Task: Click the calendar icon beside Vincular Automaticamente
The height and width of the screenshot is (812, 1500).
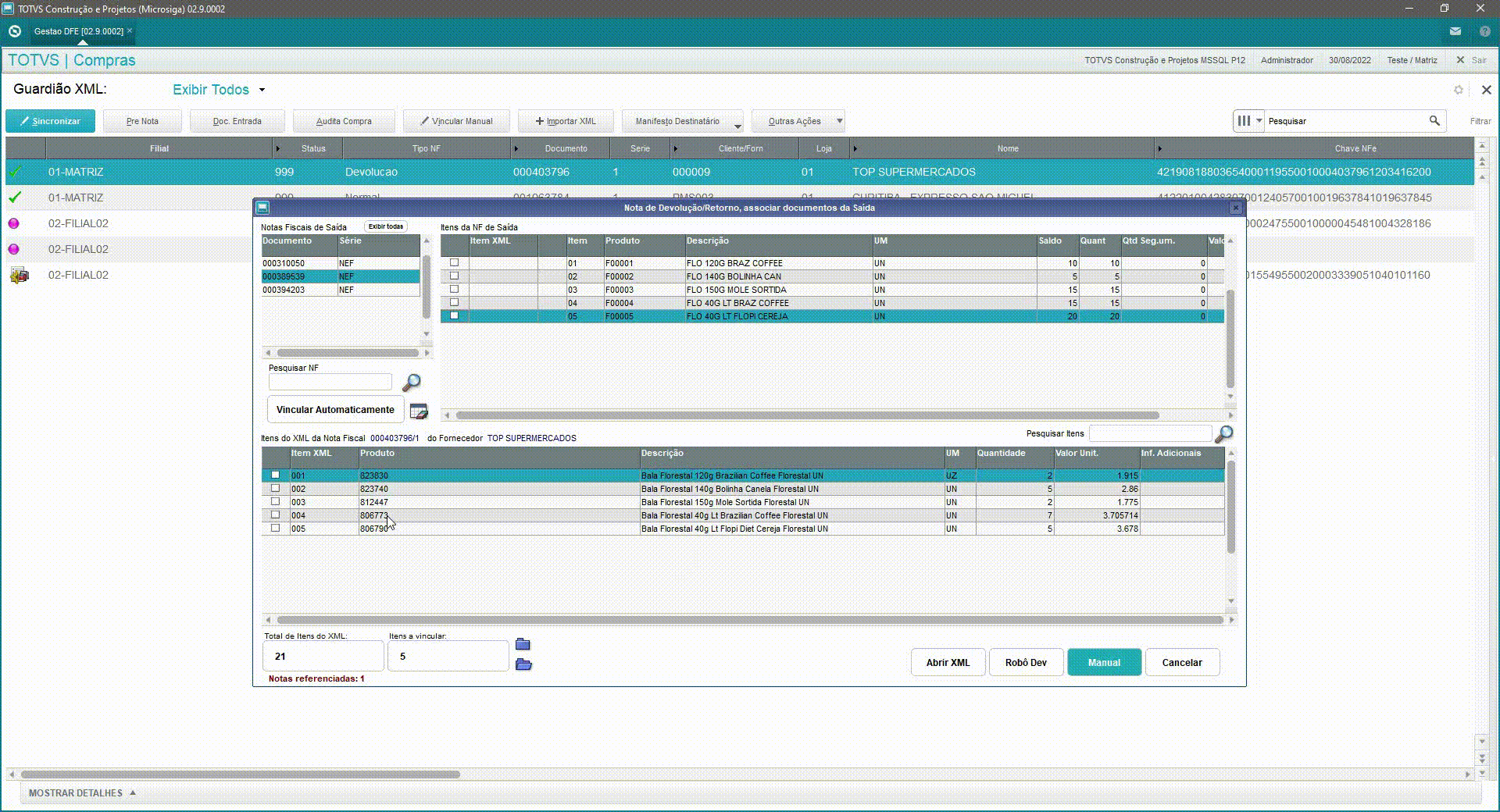Action: (x=419, y=411)
